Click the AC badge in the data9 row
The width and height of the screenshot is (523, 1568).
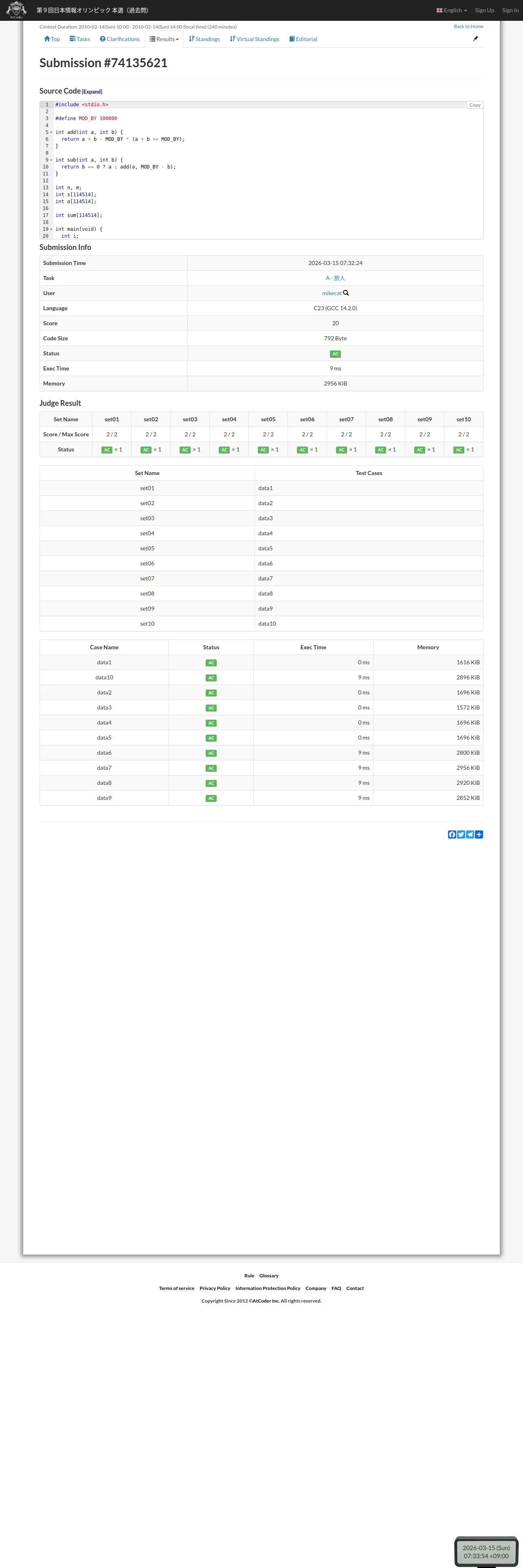pos(211,799)
